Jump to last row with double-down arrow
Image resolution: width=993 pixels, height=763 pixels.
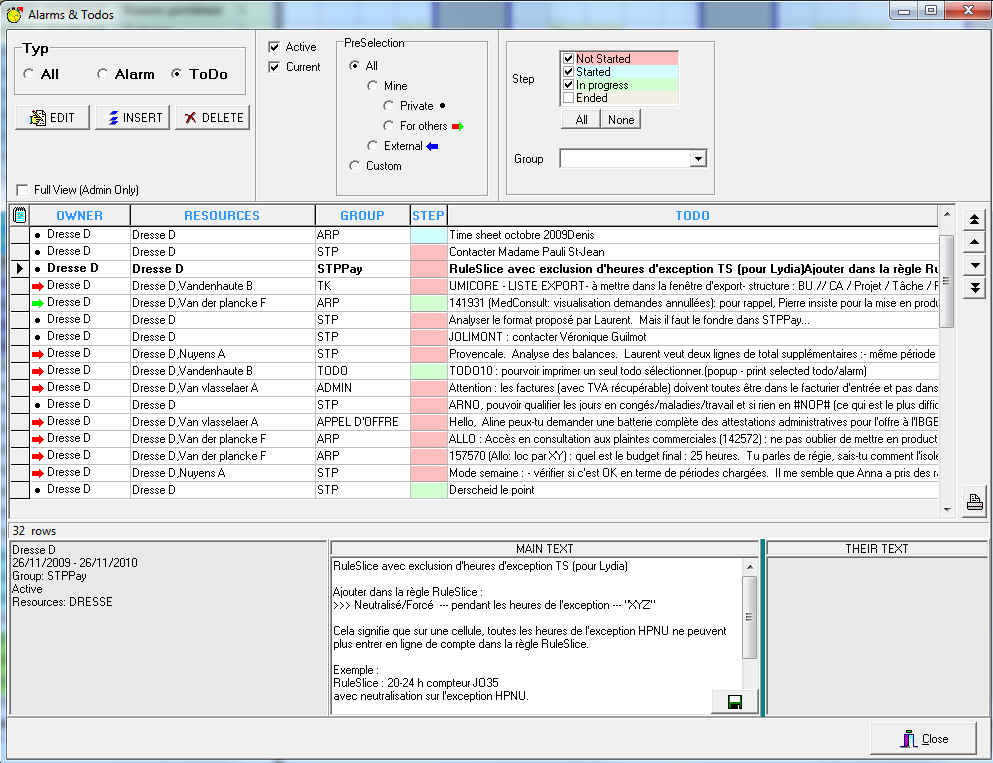pos(974,288)
